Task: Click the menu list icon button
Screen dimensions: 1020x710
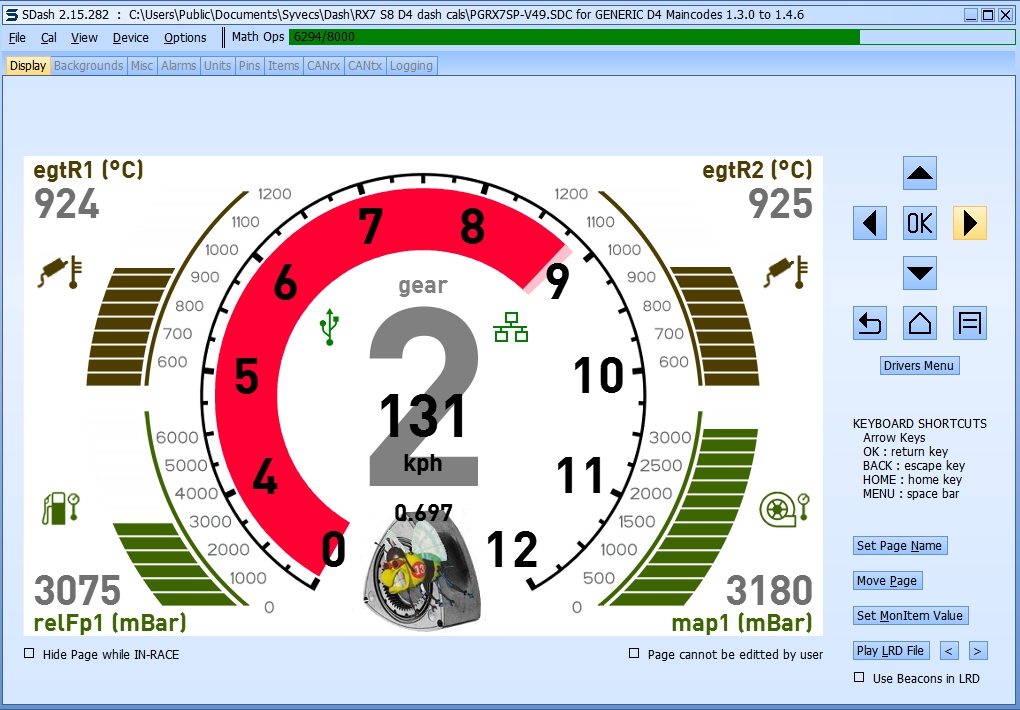Action: click(969, 323)
